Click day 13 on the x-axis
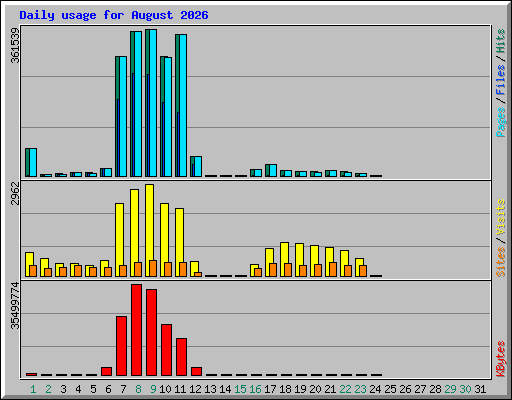Viewport: 512px width, 400px height. (210, 389)
